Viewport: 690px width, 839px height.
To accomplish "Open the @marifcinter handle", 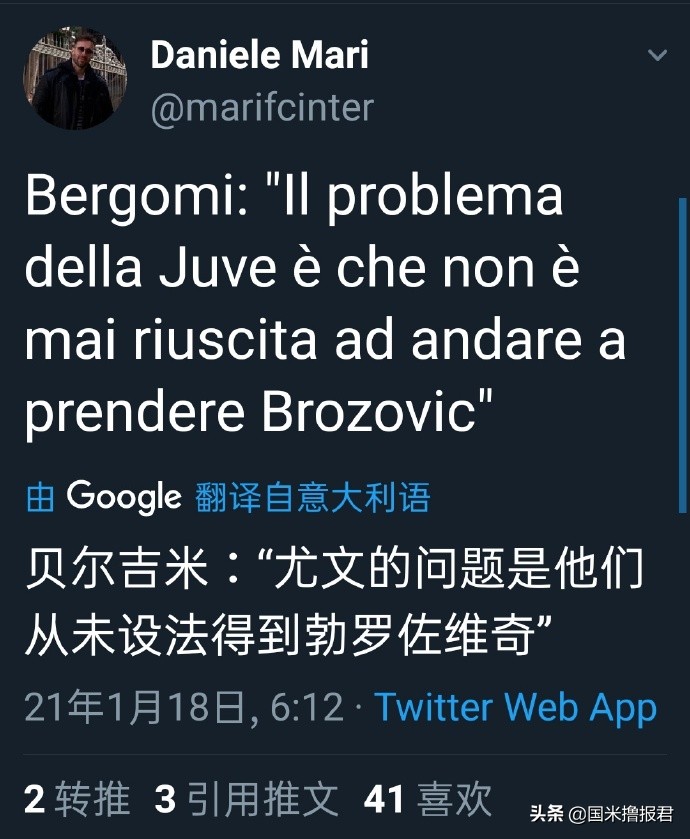I will [262, 109].
